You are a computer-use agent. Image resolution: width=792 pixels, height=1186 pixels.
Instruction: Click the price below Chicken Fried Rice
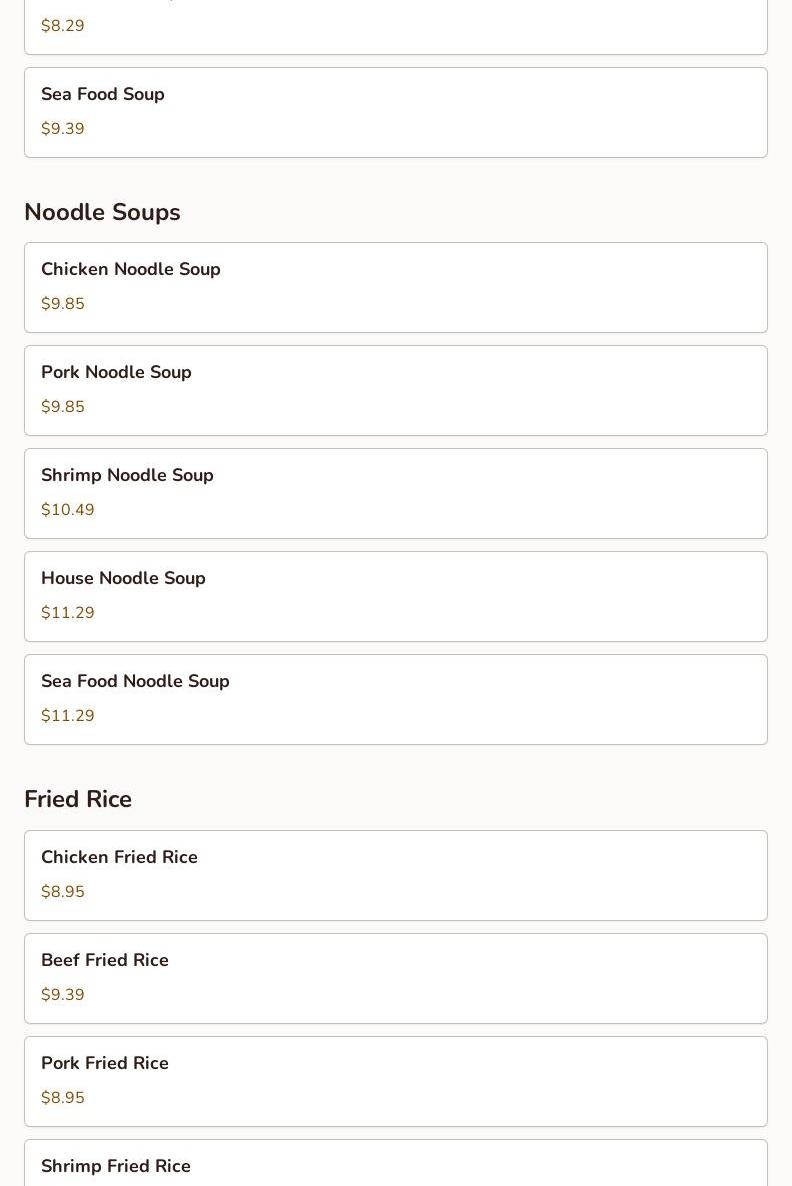tap(63, 892)
